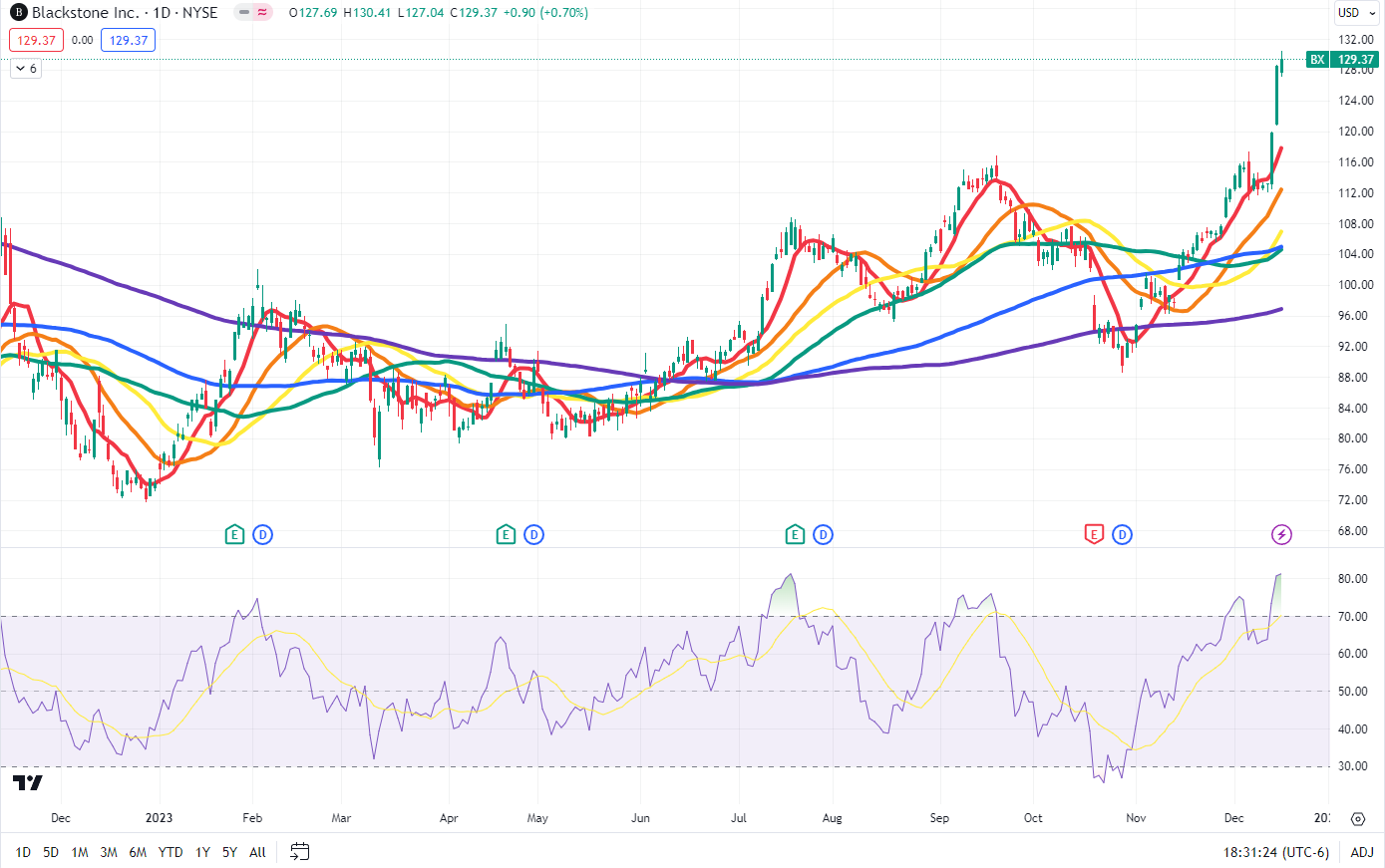Screen dimensions: 1385x868
Task: Click the first E earnings marker near February
Action: click(x=234, y=535)
